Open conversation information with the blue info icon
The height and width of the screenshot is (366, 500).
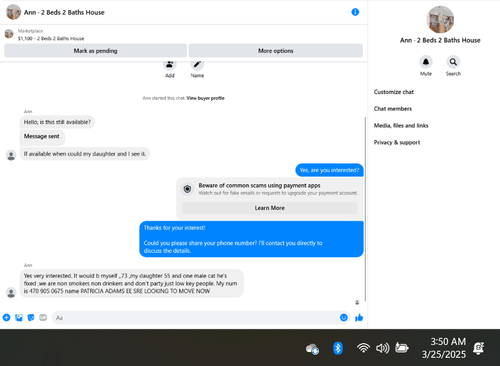[x=355, y=12]
